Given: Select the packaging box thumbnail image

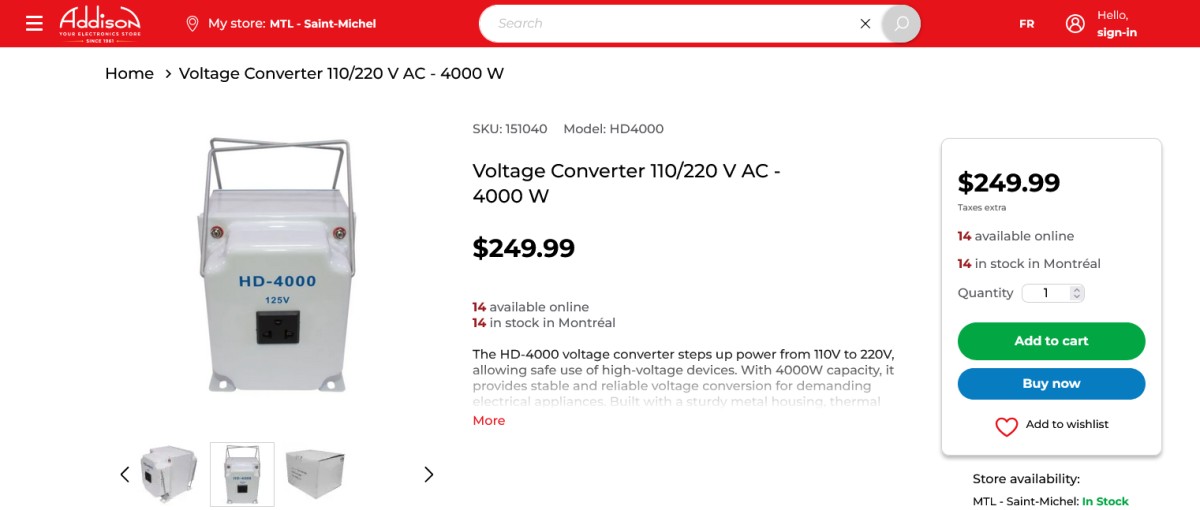Looking at the screenshot, I should (x=315, y=474).
